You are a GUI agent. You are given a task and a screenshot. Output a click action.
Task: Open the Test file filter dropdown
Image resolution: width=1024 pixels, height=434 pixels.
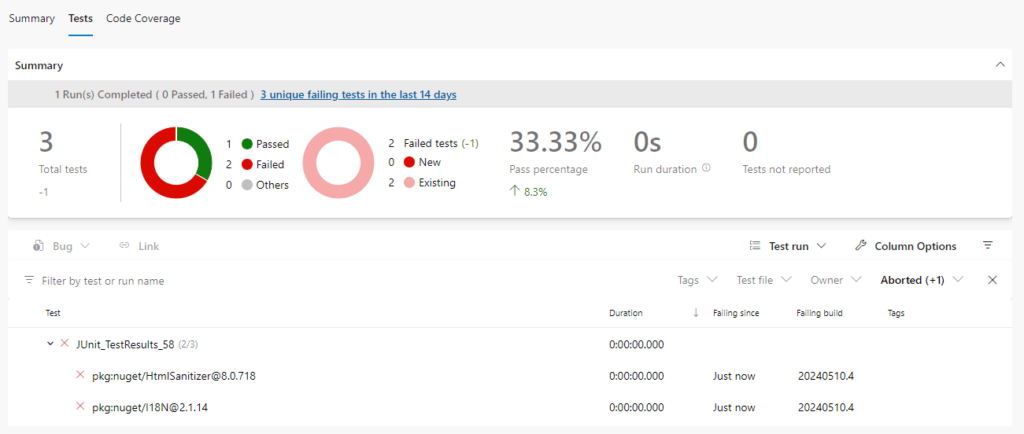(x=764, y=280)
